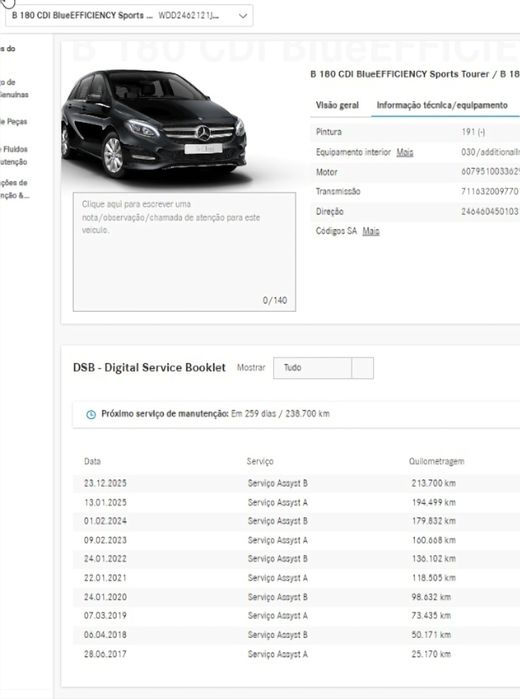Open the Mostrar 'Tudo' filter dropdown
Viewport: 520px width, 699px height.
[323, 368]
